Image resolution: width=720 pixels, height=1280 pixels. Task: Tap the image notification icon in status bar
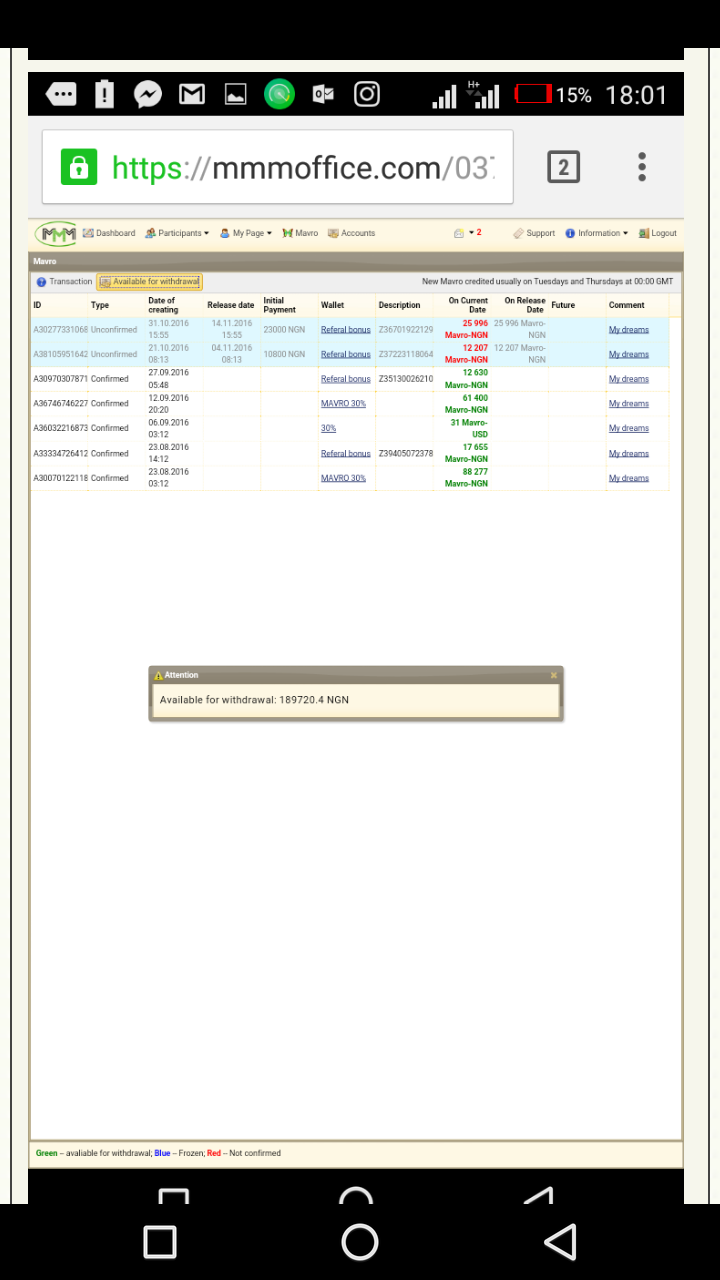[236, 95]
